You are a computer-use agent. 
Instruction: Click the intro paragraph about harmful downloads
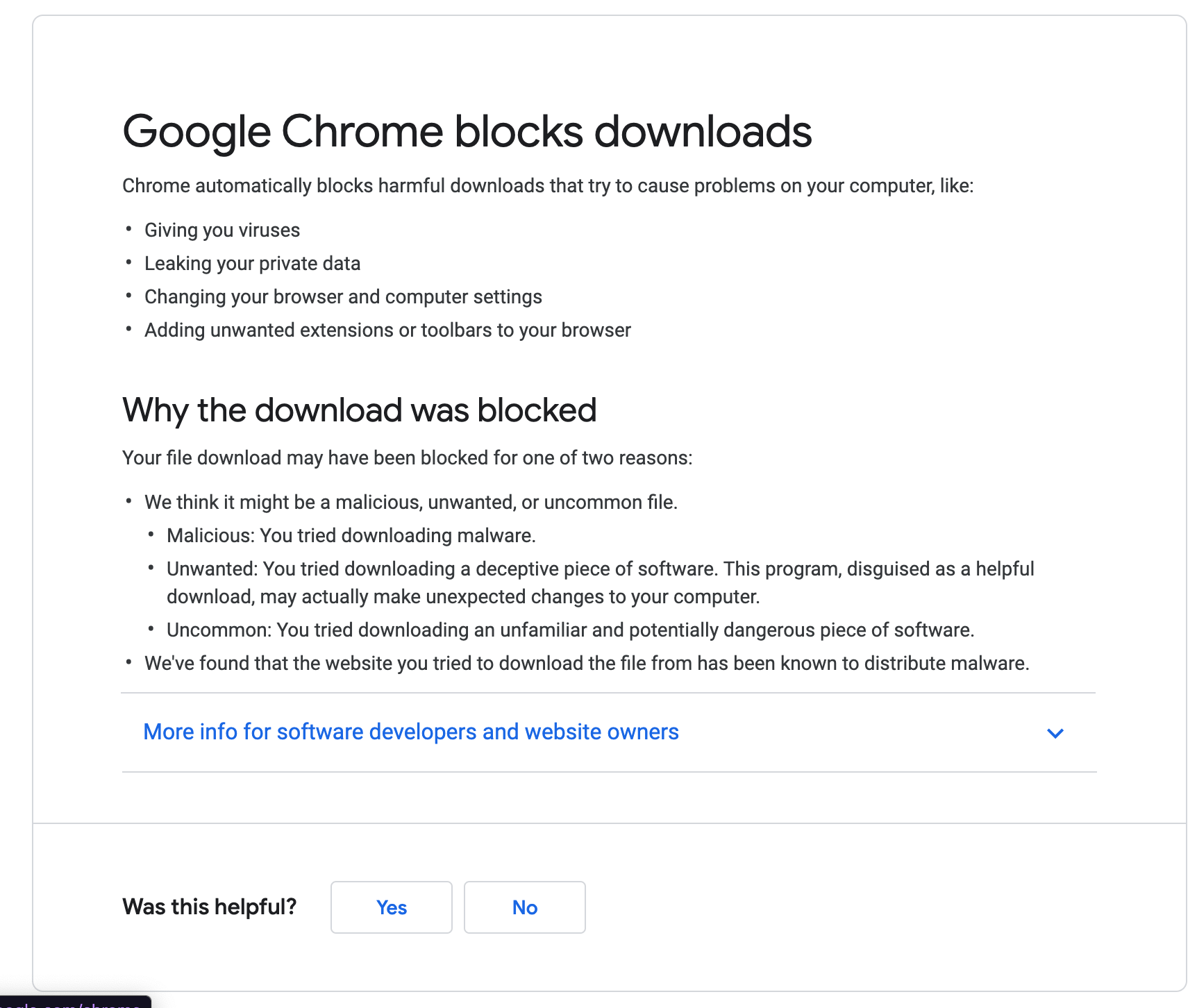click(548, 185)
